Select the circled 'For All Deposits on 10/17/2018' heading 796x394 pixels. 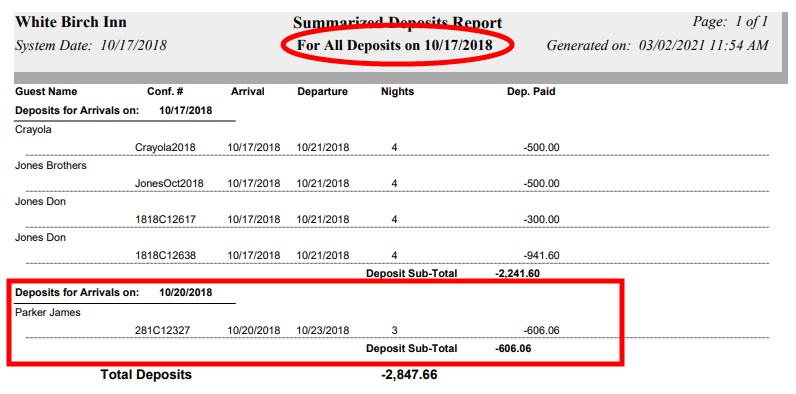click(x=394, y=45)
